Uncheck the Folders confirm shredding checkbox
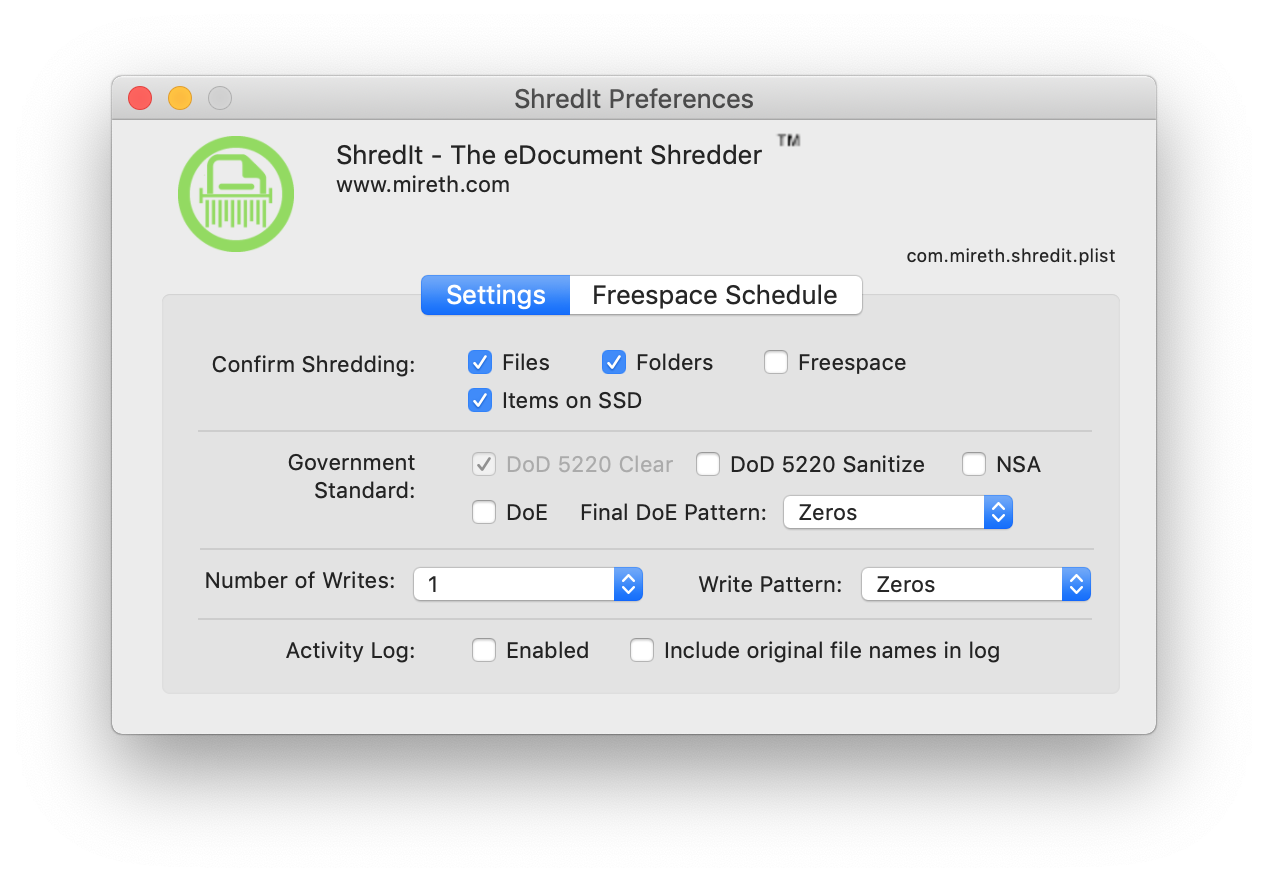 tap(614, 362)
